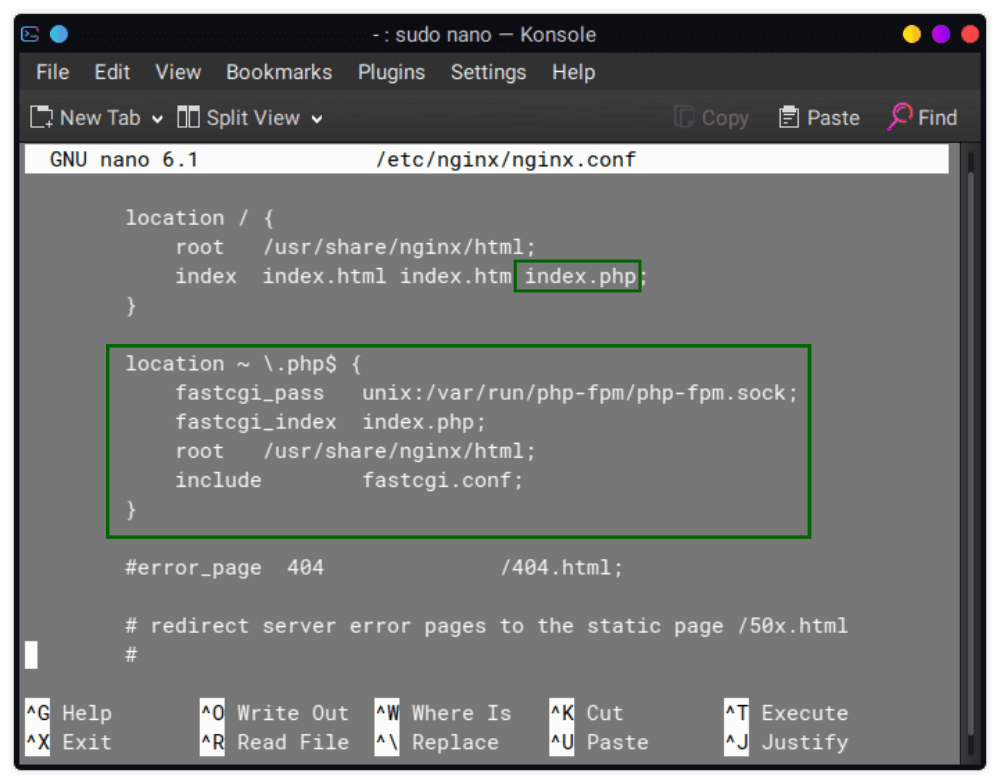Click the ^\ Replace shortcut
The image size is (1000, 784).
point(437,742)
